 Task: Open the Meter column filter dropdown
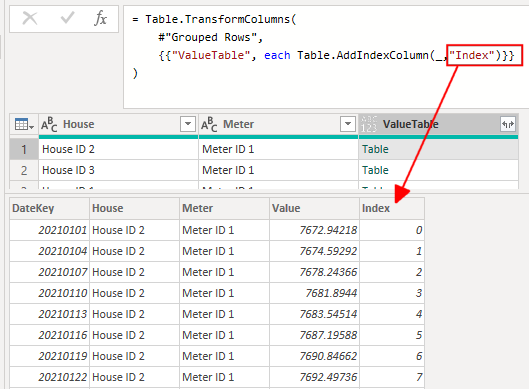click(x=348, y=124)
